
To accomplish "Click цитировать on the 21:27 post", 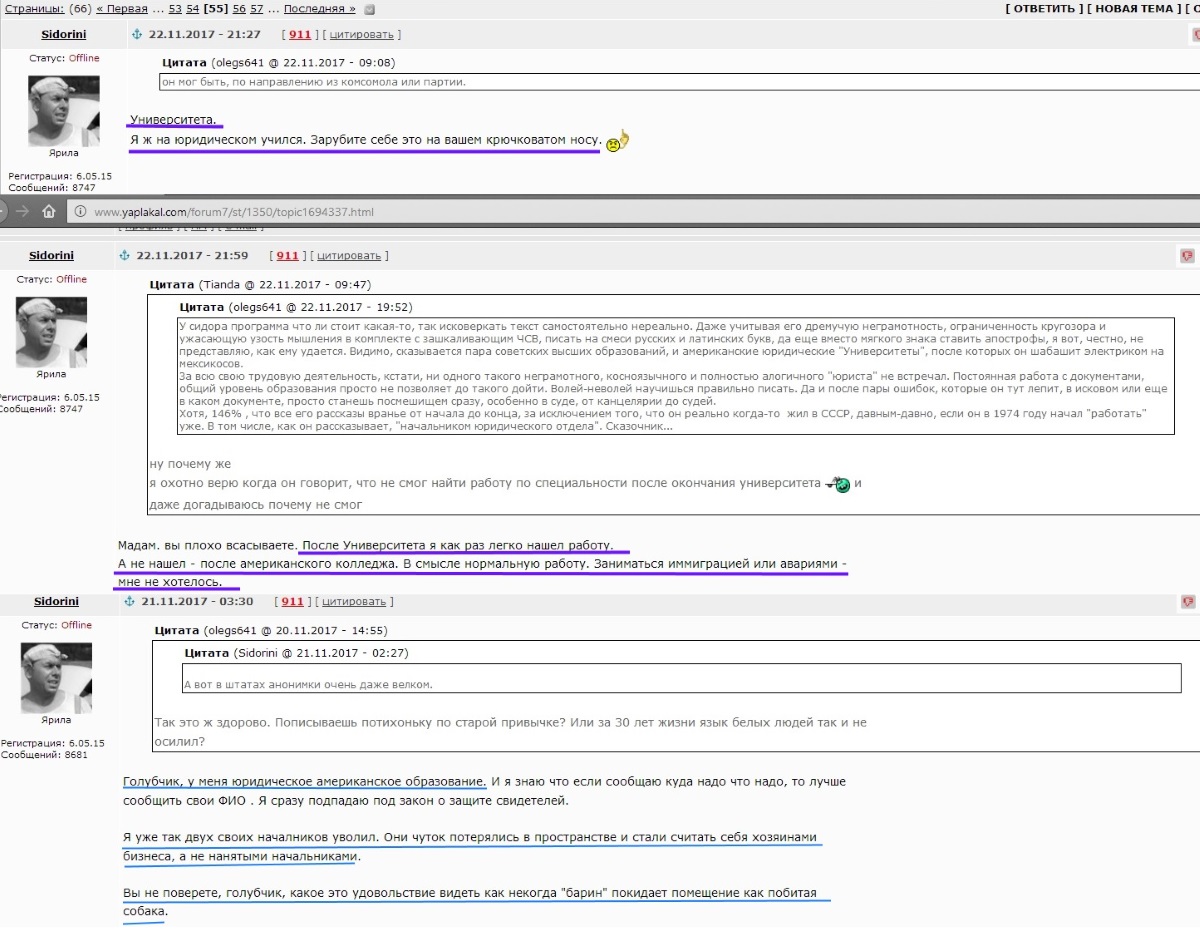I will coord(362,34).
